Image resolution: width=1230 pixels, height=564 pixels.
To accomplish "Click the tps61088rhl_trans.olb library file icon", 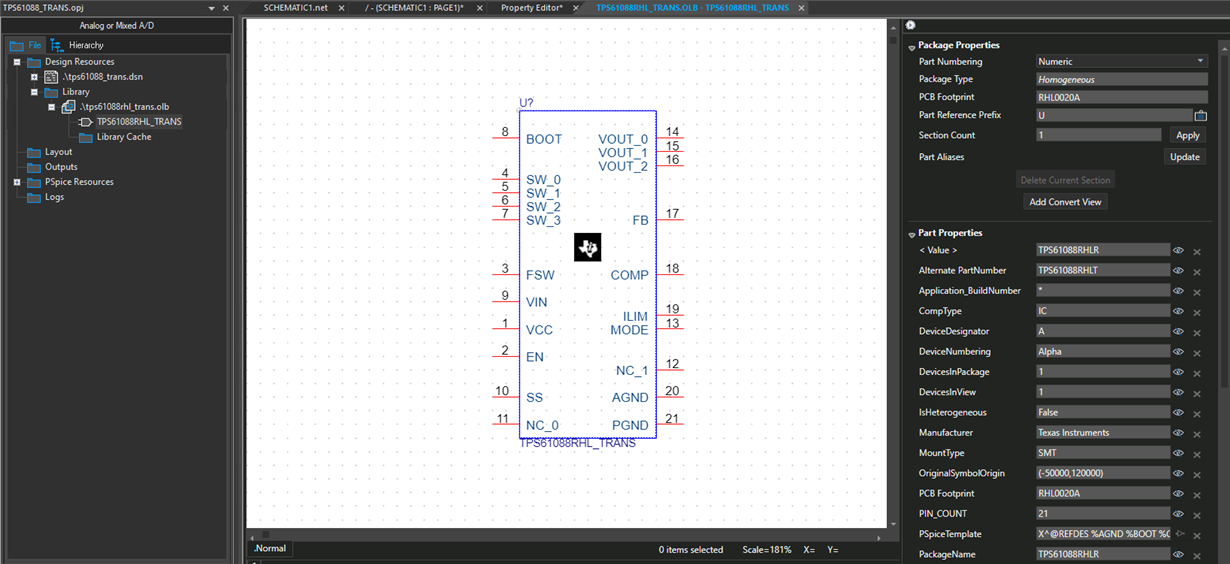I will coord(68,107).
